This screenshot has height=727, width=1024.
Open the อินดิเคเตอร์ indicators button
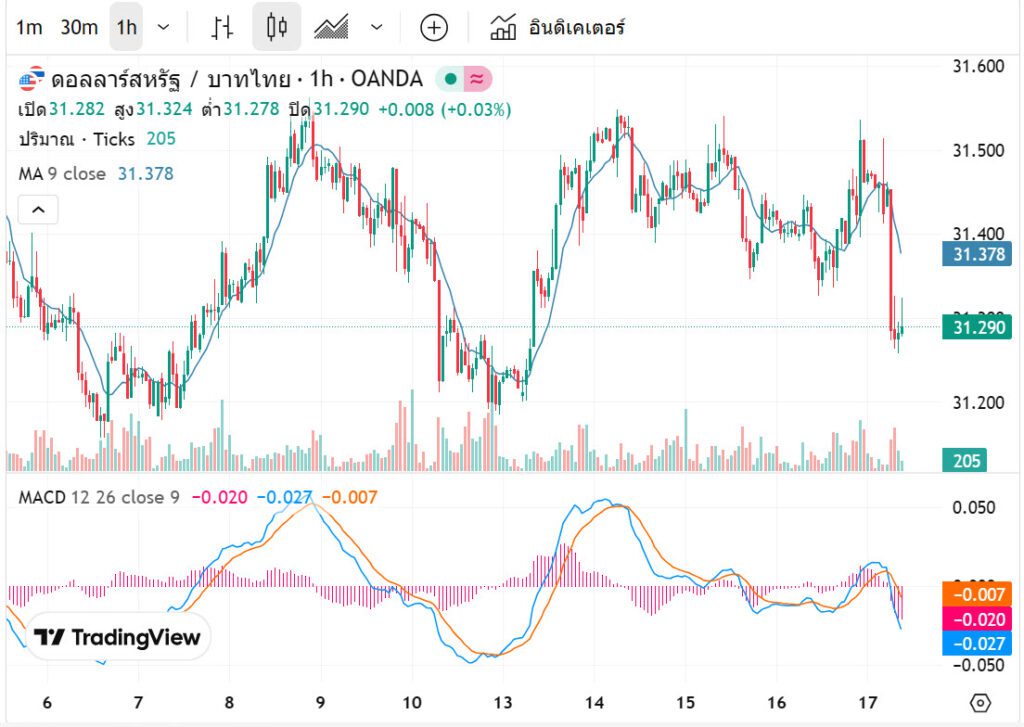(576, 27)
